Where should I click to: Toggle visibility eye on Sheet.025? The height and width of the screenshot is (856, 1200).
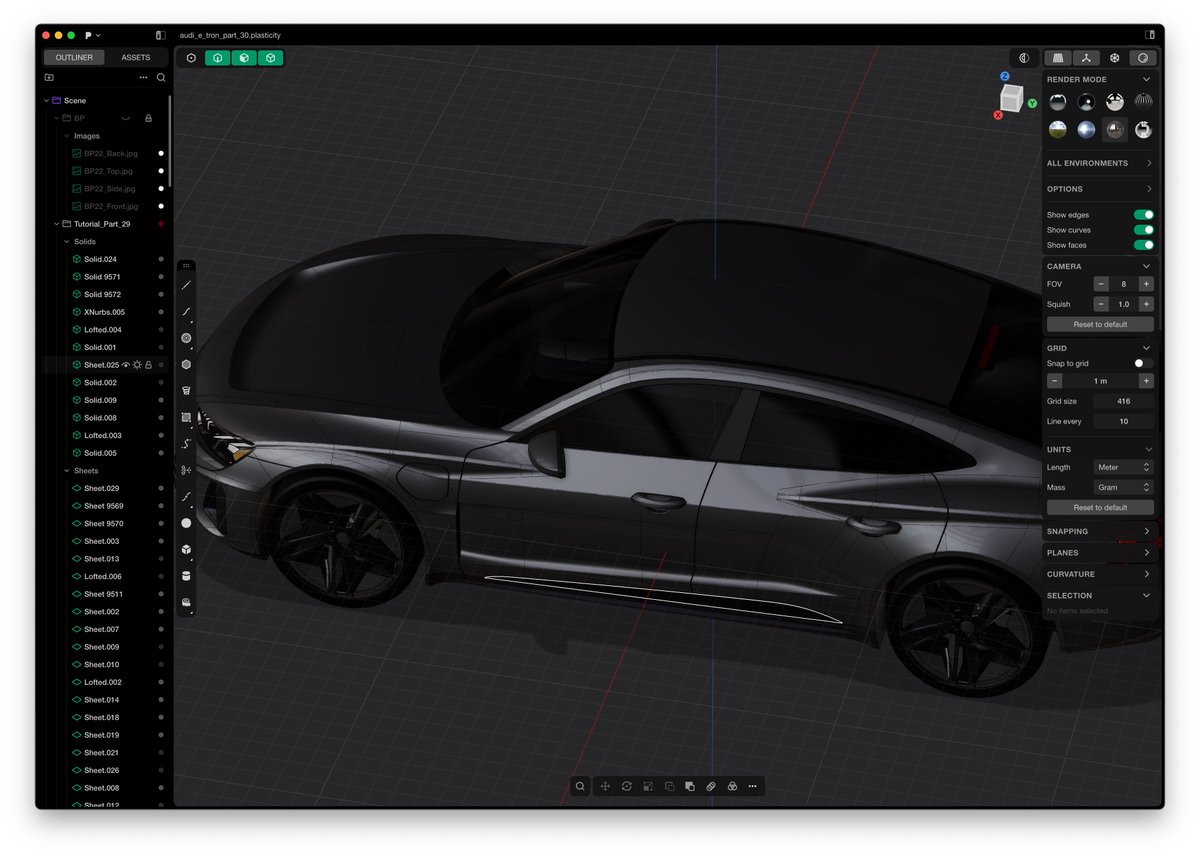(x=126, y=365)
